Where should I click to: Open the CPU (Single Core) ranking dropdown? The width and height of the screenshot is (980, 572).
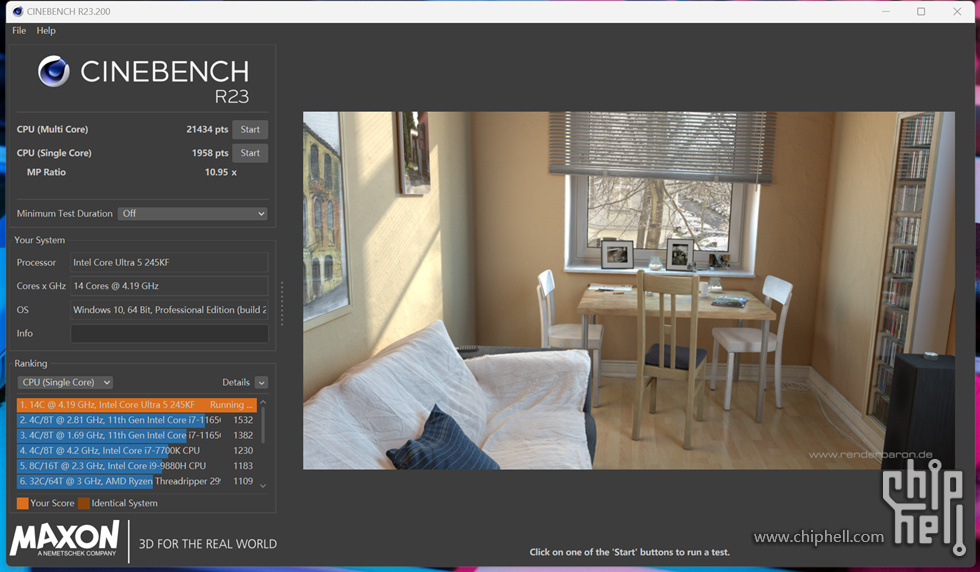click(x=65, y=382)
